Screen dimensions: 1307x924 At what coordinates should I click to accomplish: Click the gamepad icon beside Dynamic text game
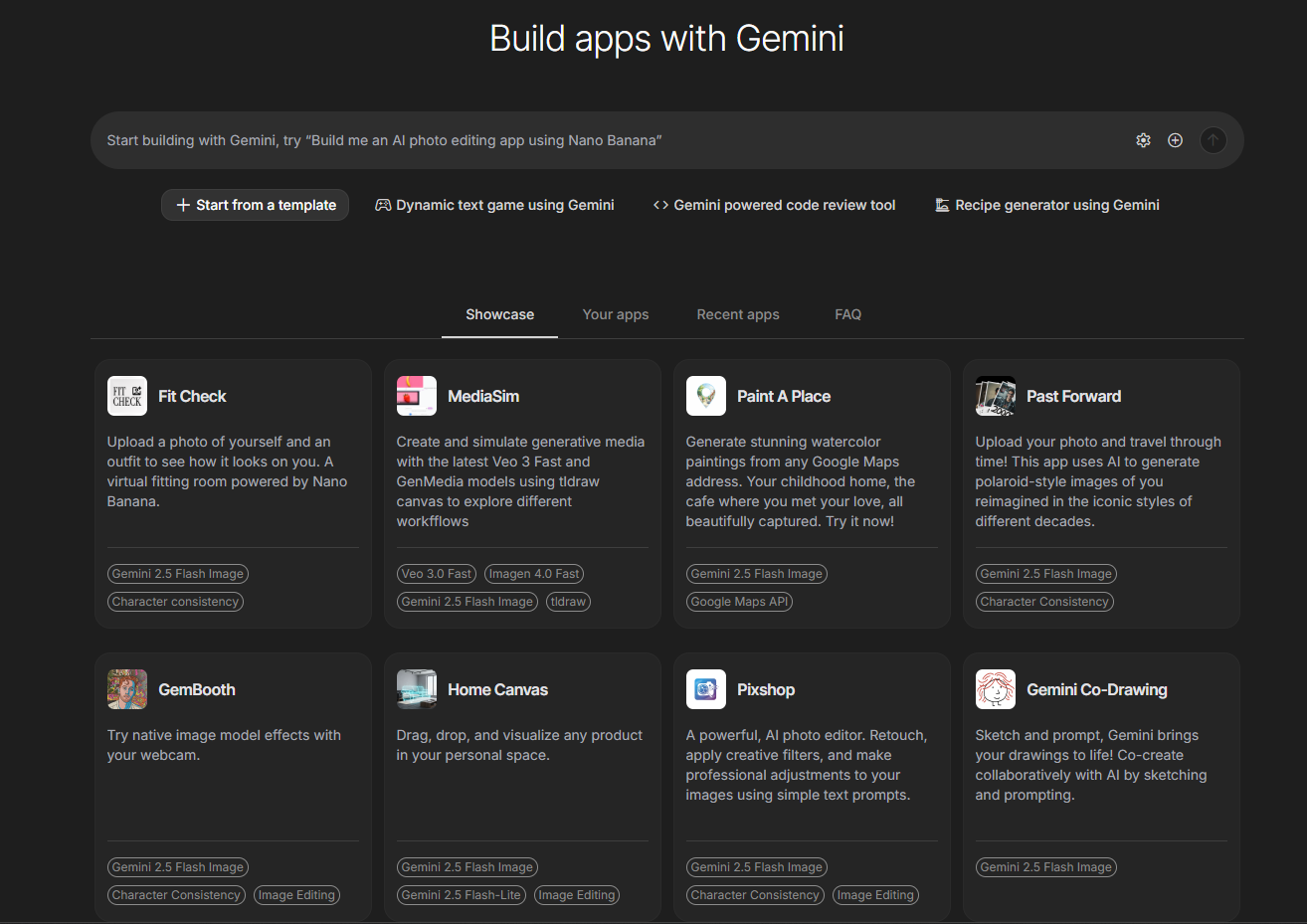[x=383, y=205]
